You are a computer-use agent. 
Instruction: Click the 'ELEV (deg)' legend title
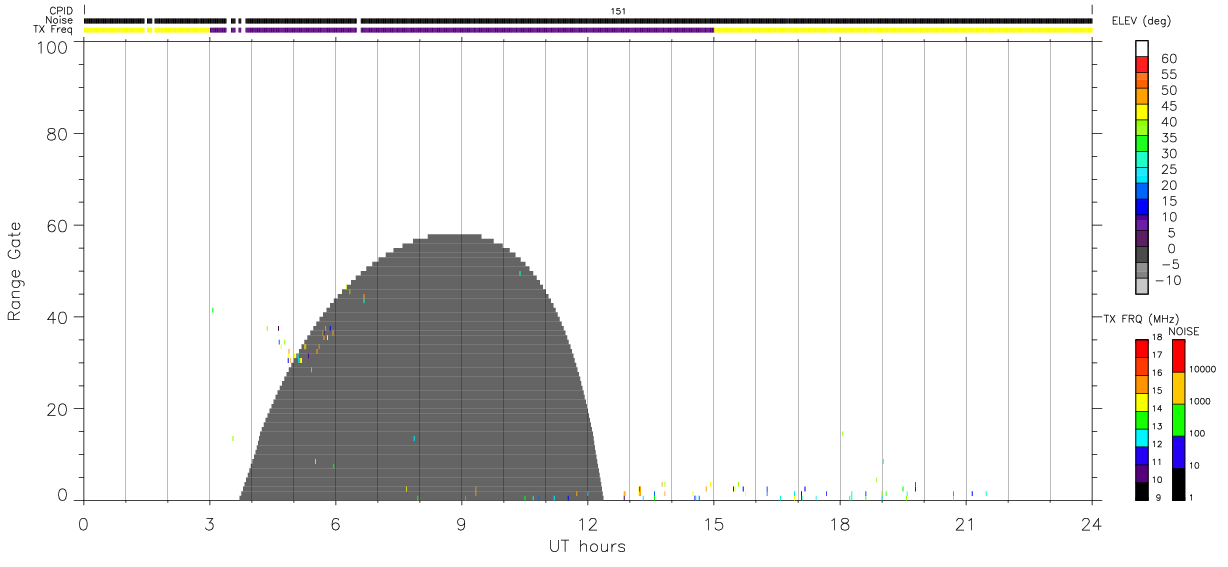coord(1141,21)
